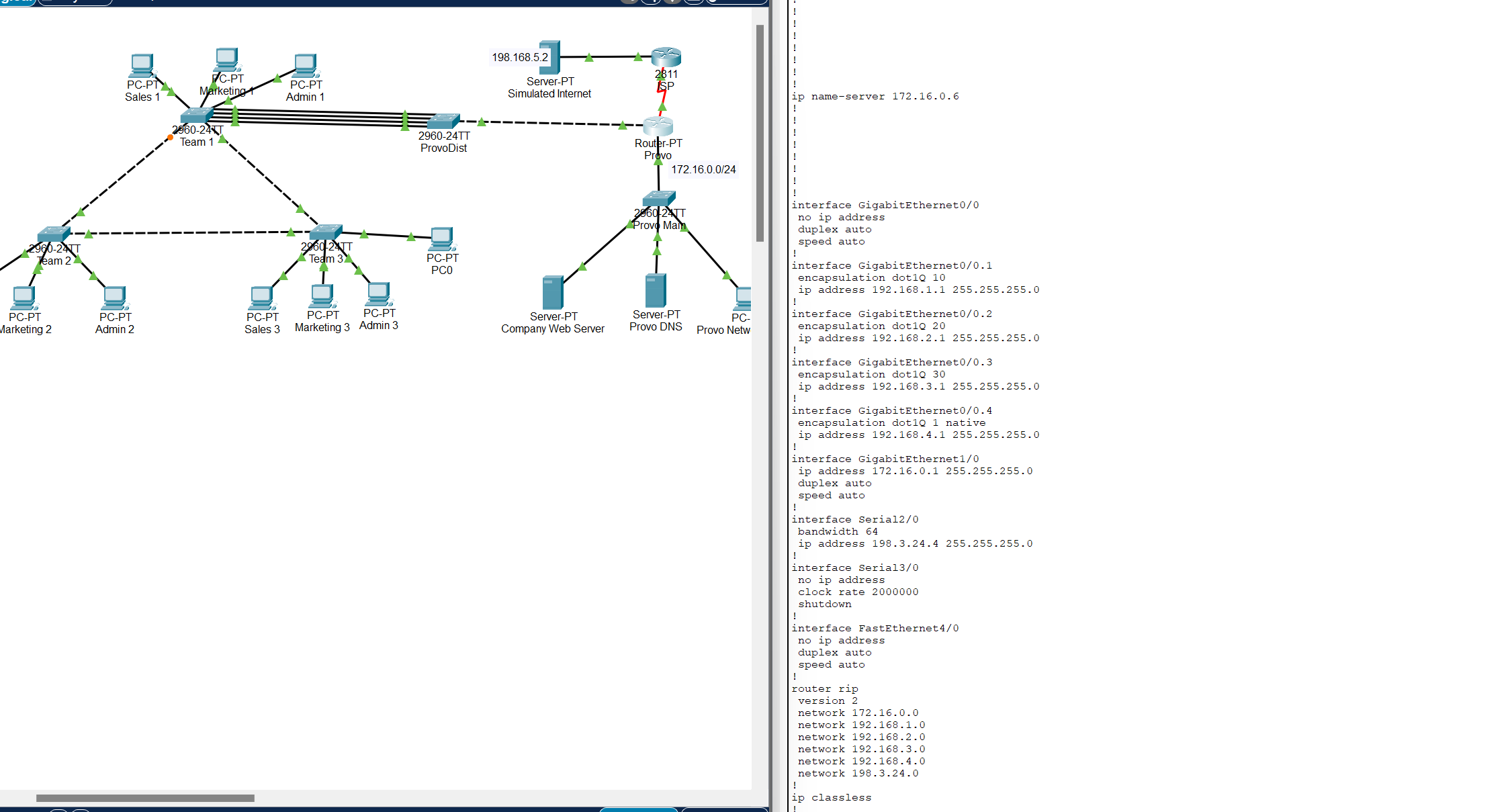1508x812 pixels.
Task: Click the 'interface GigabitEthernet0/0.3' line
Action: [892, 362]
